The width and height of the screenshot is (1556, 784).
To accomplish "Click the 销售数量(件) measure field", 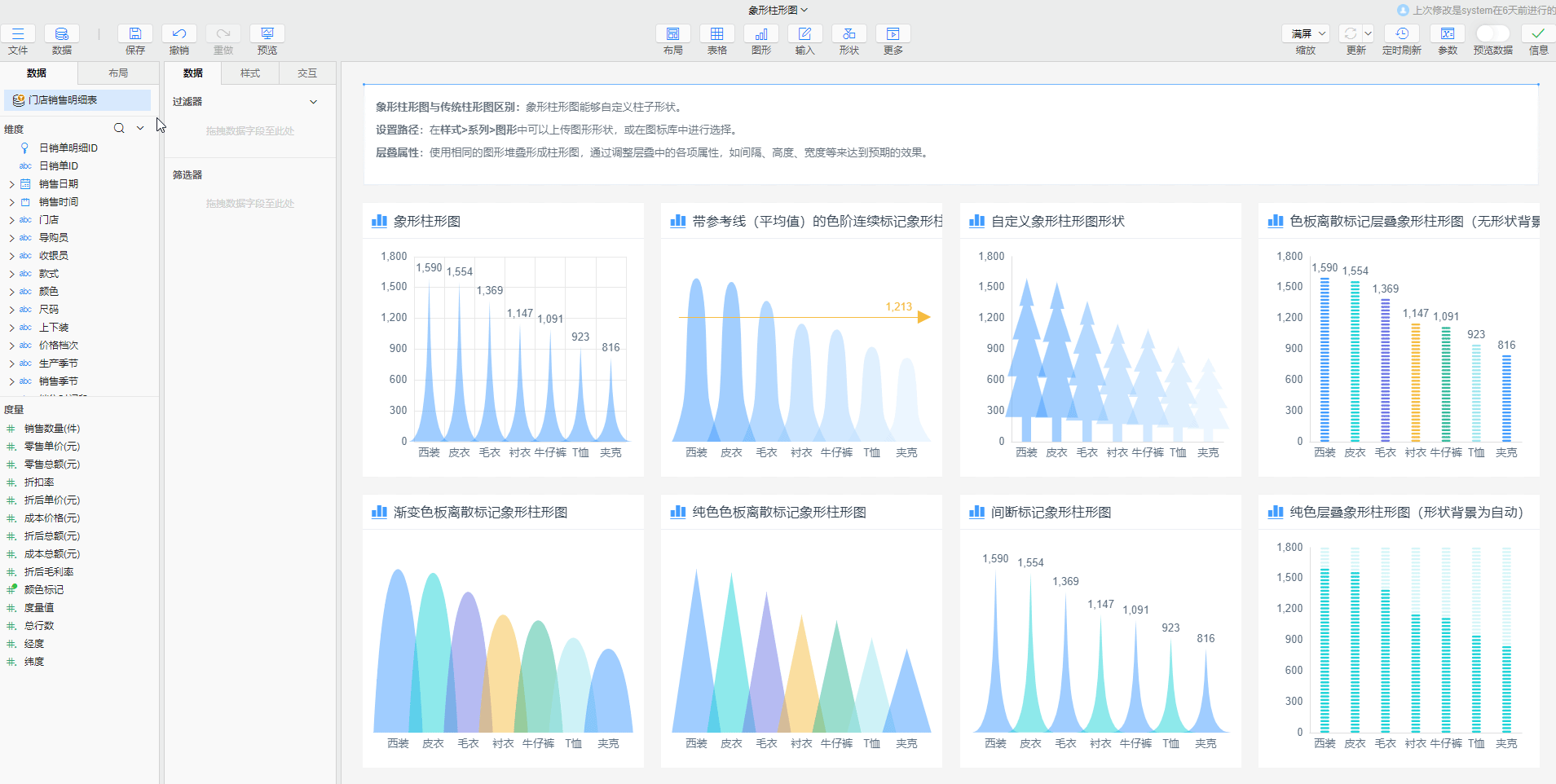I will coord(52,429).
